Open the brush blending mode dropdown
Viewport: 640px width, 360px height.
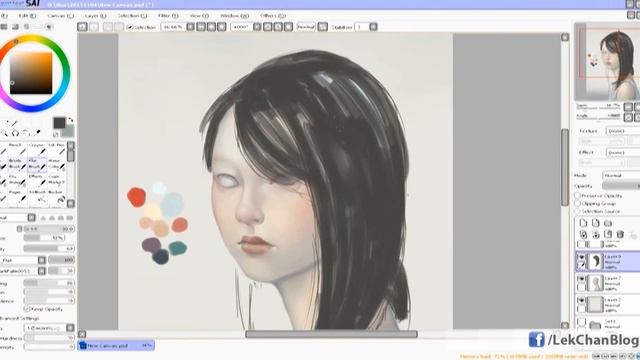[x=31, y=218]
